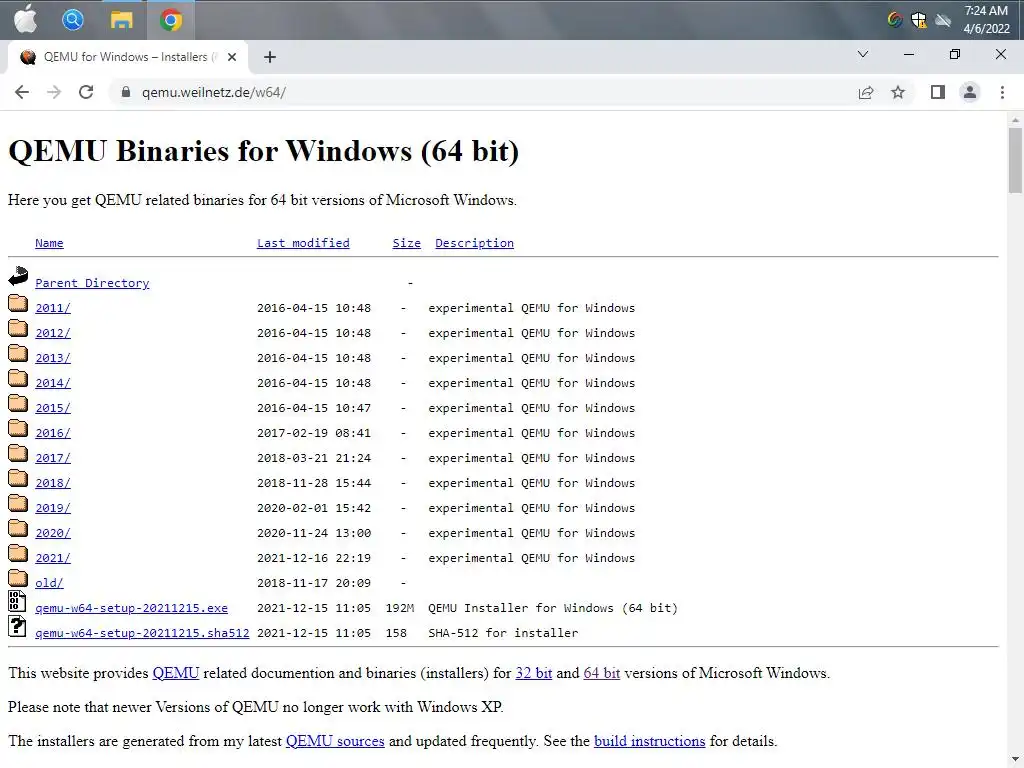Open a new tab with the plus button
This screenshot has width=1024, height=768.
coord(270,57)
